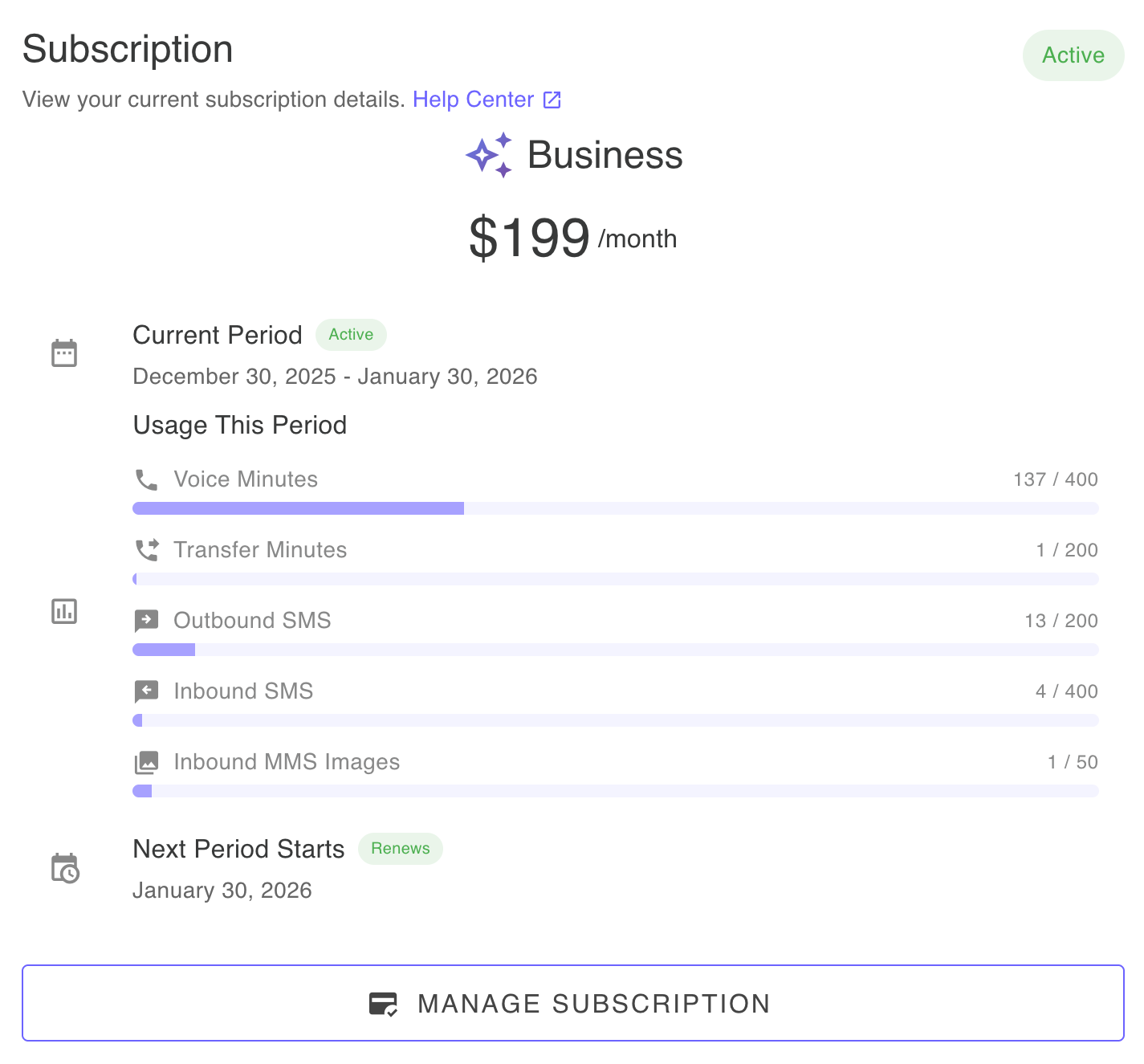
Task: Click the Active badge beside Current Period
Action: [351, 335]
